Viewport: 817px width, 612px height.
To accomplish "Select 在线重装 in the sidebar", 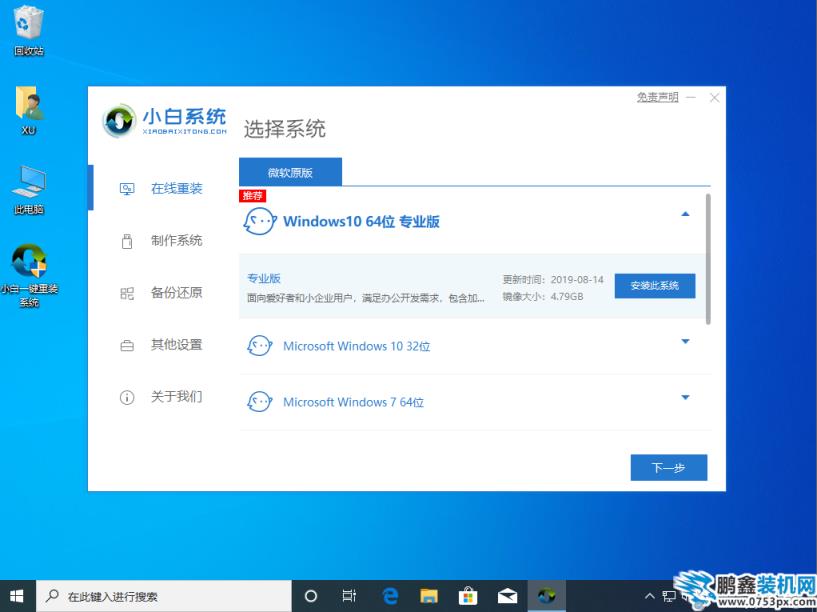I will [177, 189].
